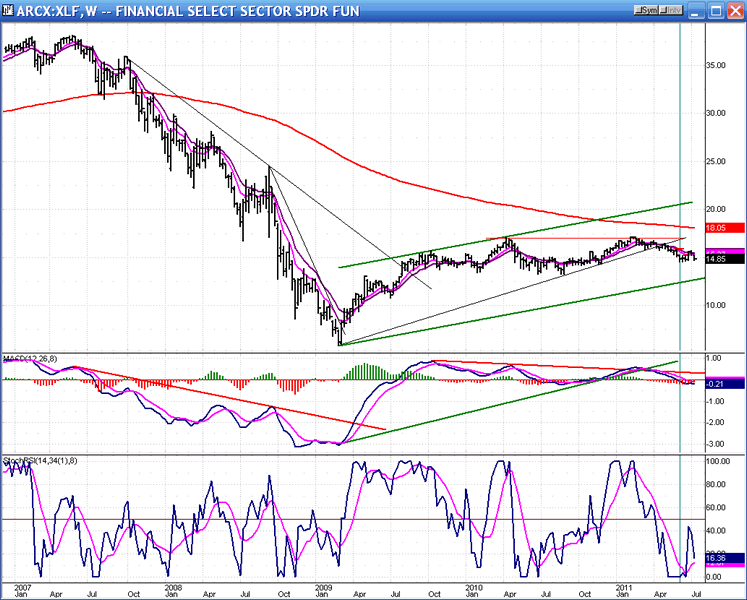
Task: Click the 35.00 level on price axis
Action: click(717, 65)
